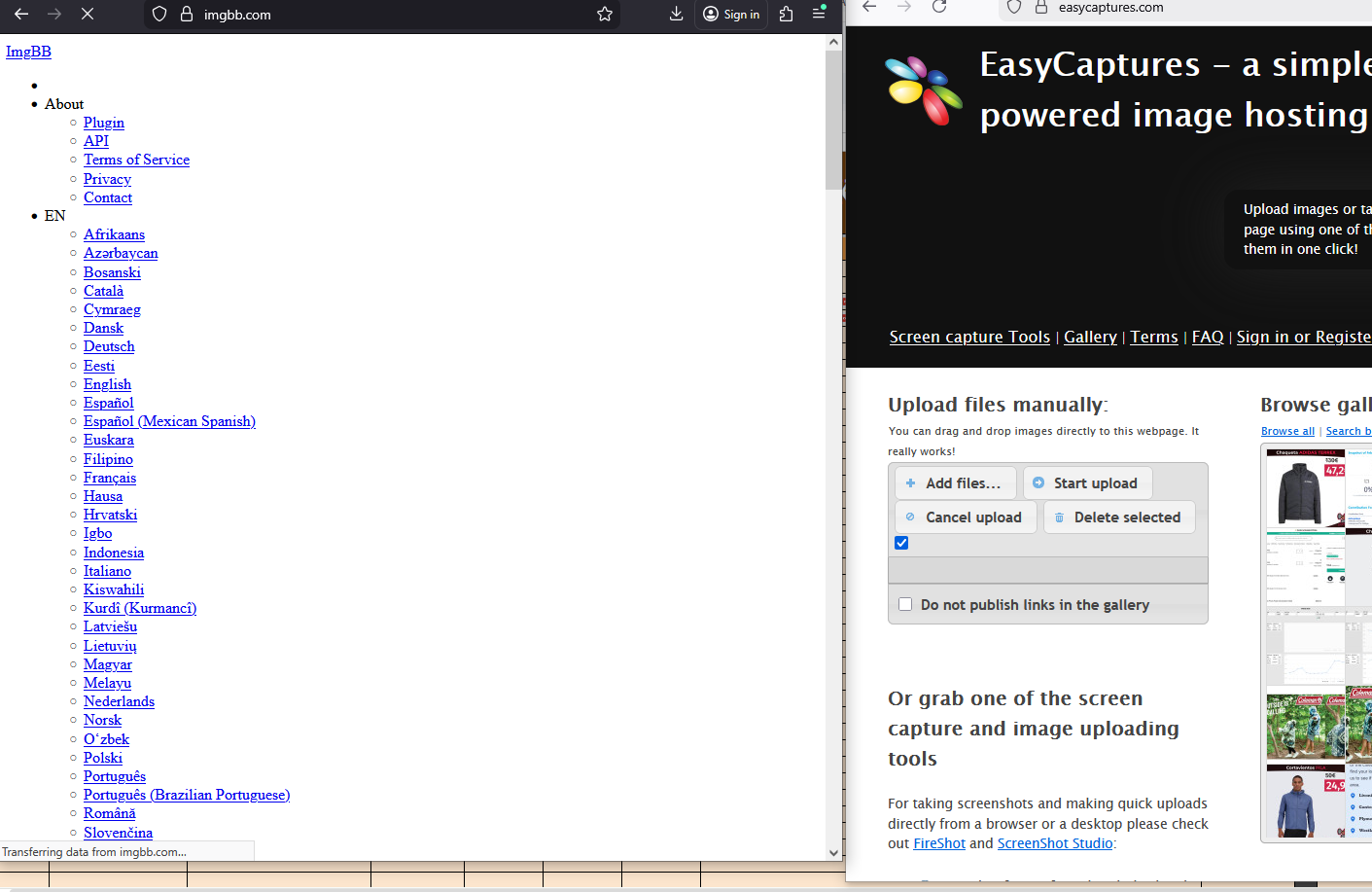Click the Start upload button

pos(1087,483)
